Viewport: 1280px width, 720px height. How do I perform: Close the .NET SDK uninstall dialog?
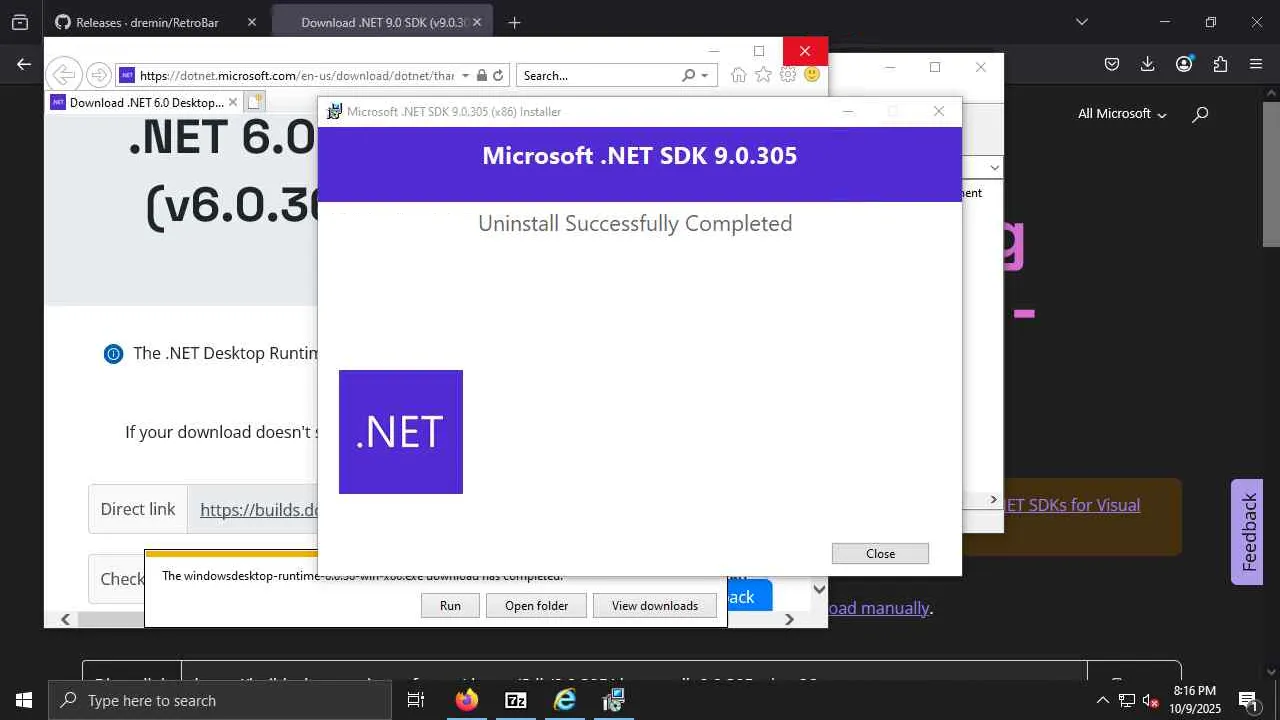(x=880, y=553)
